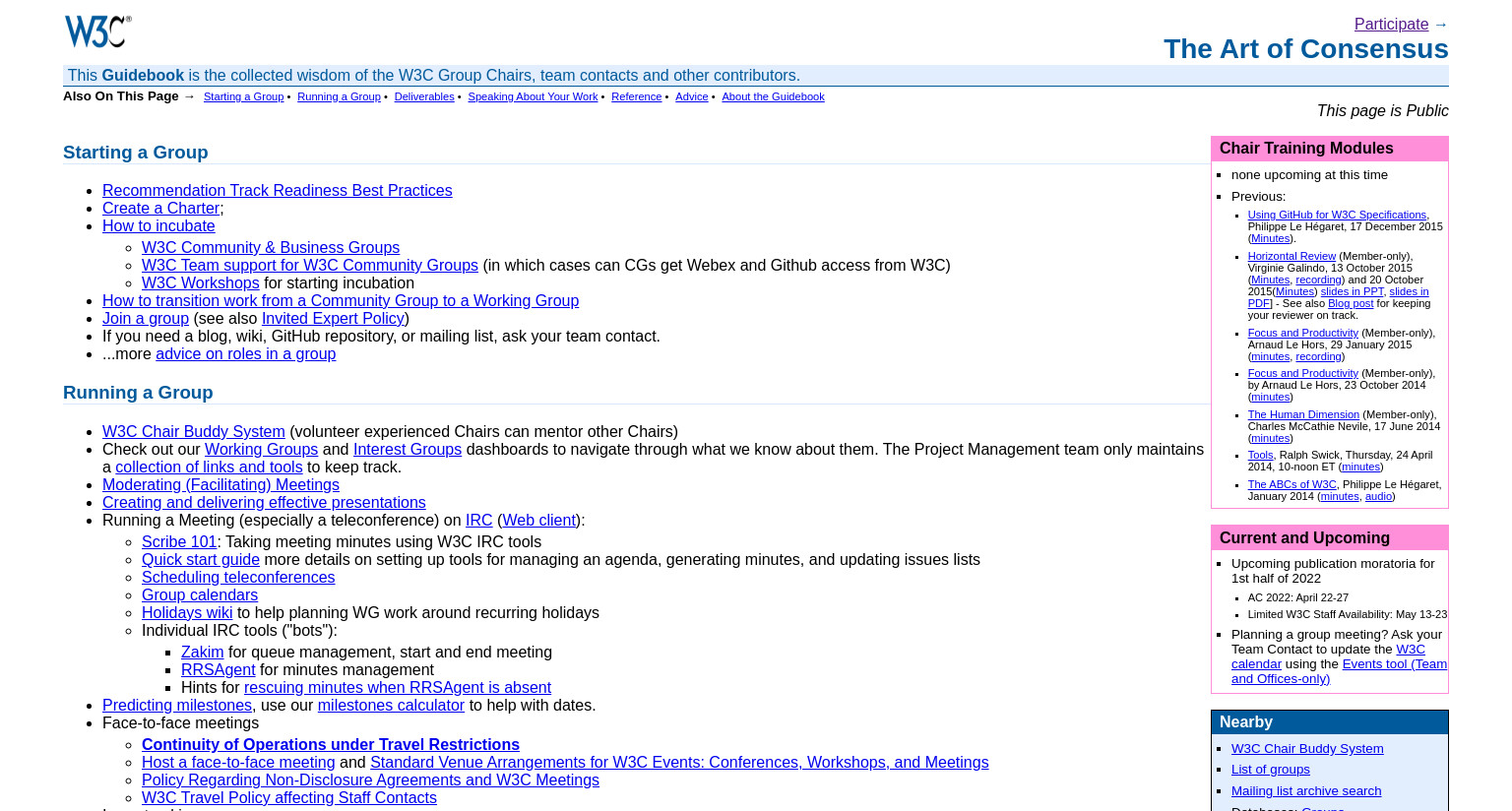
Task: Jump to Reference section
Action: 636,96
